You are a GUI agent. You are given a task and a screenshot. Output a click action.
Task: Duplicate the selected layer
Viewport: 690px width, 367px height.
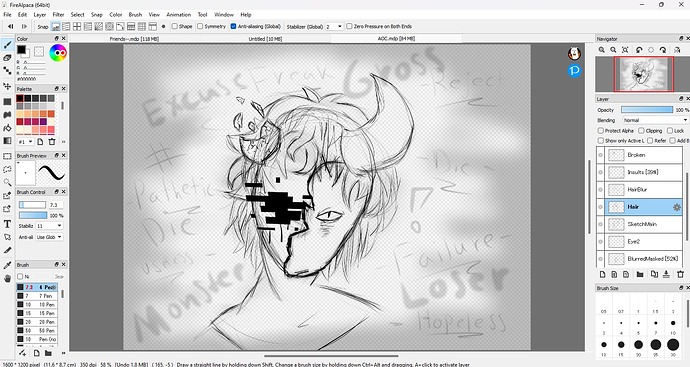(654, 274)
